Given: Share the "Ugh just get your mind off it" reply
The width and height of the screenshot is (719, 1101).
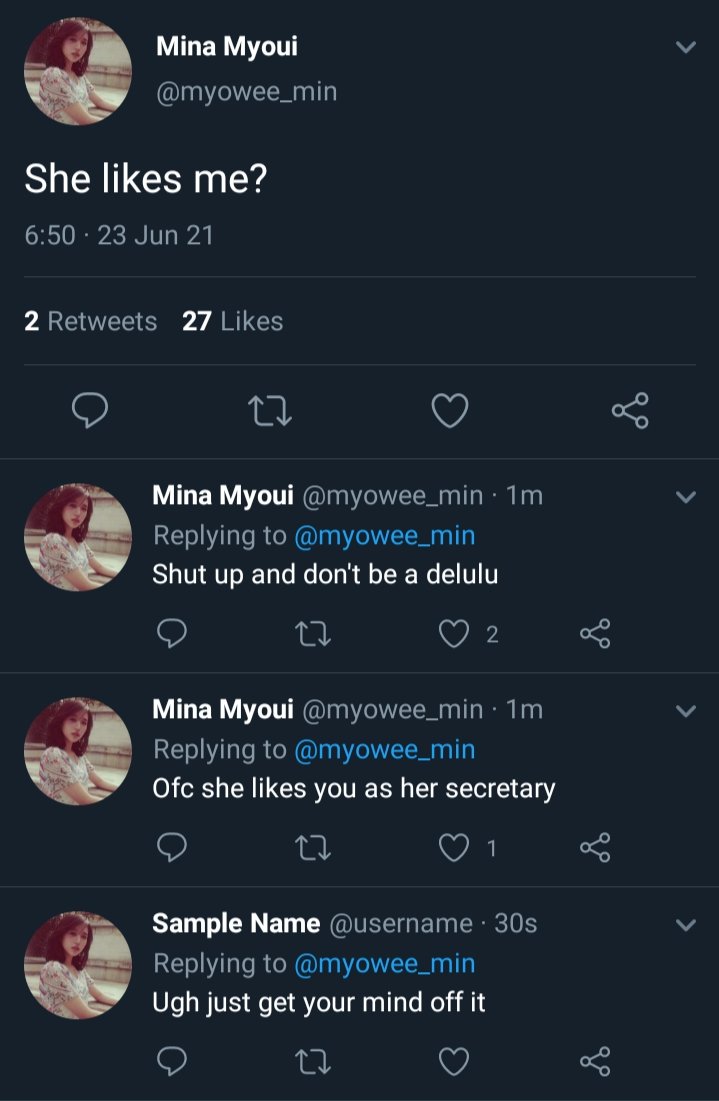Looking at the screenshot, I should 595,1061.
